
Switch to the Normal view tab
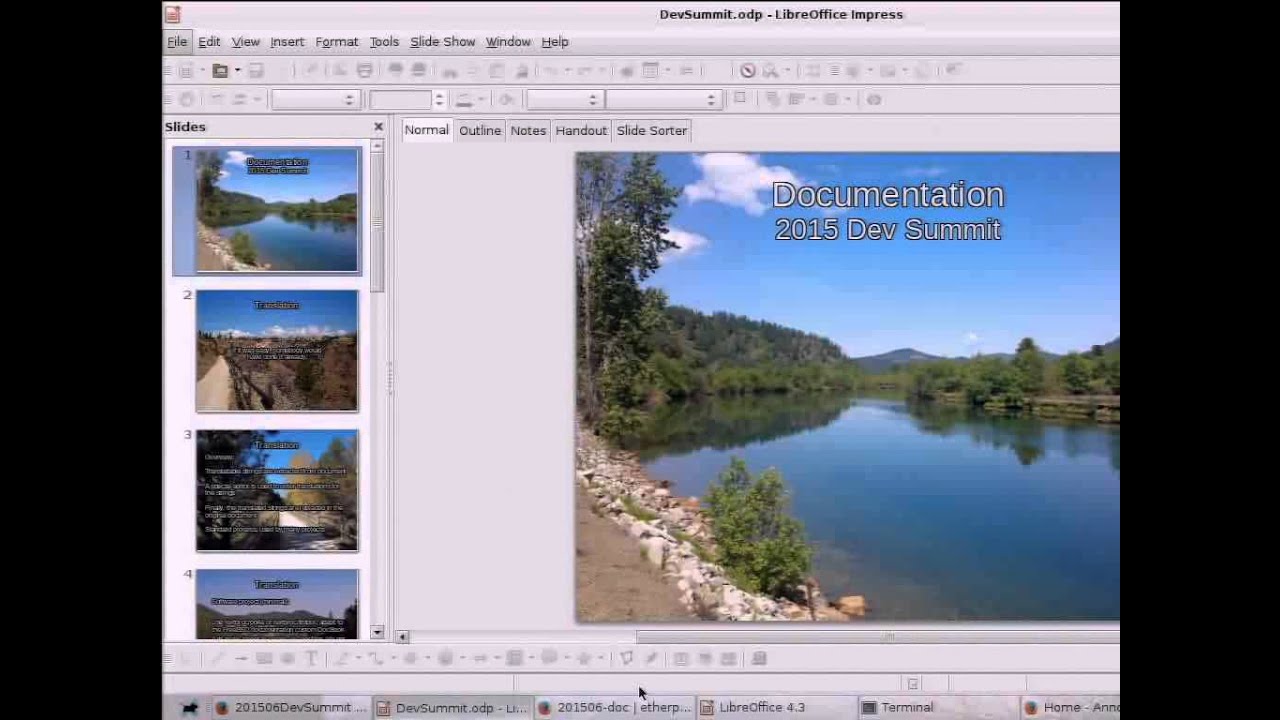426,130
